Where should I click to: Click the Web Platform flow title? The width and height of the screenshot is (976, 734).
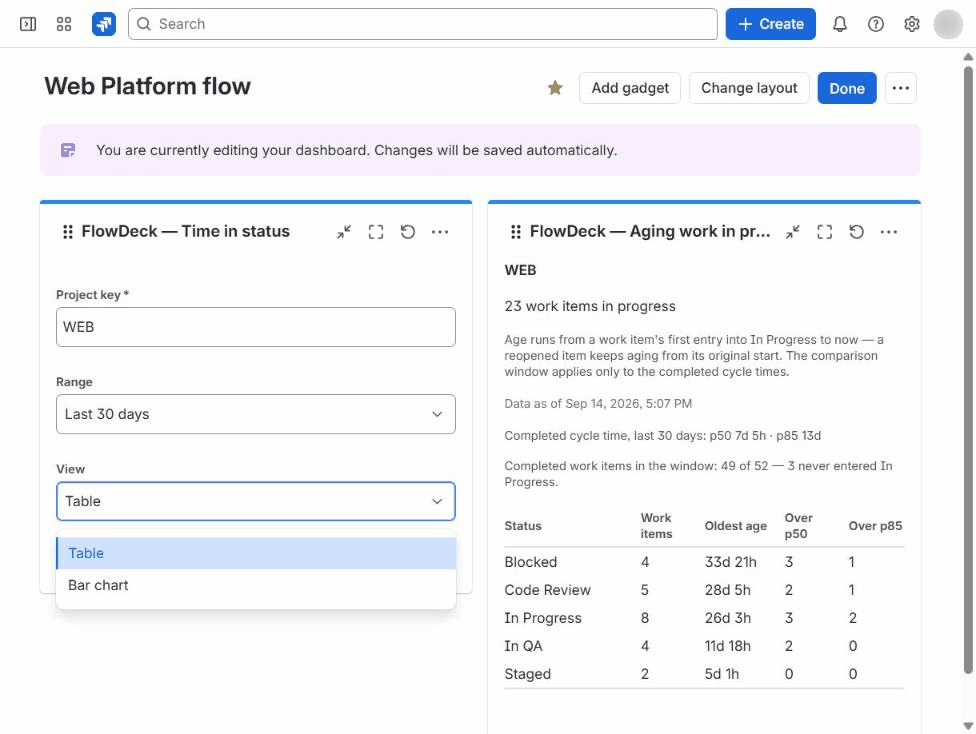(x=148, y=87)
